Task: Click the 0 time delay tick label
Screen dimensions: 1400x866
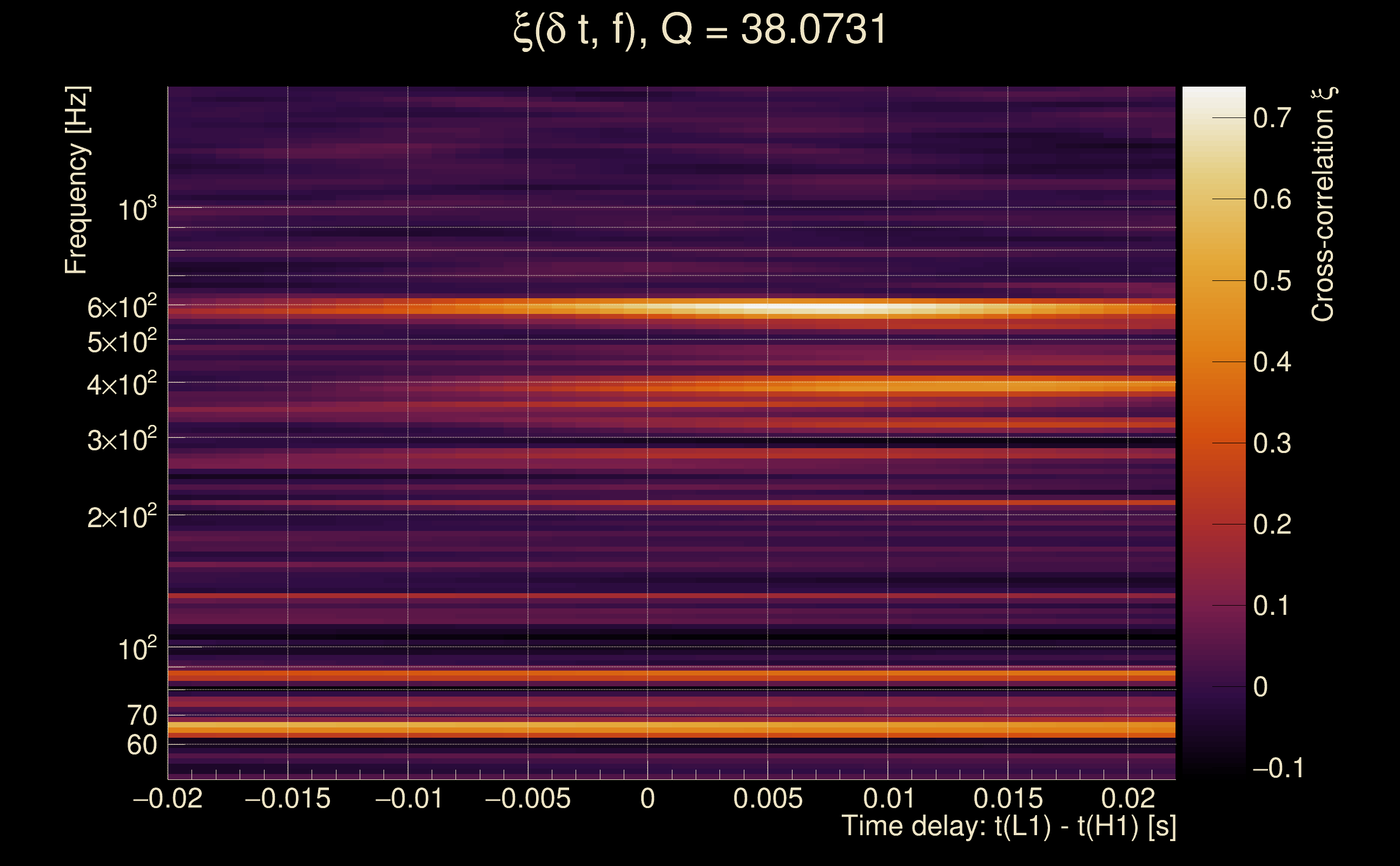Action: [648, 799]
